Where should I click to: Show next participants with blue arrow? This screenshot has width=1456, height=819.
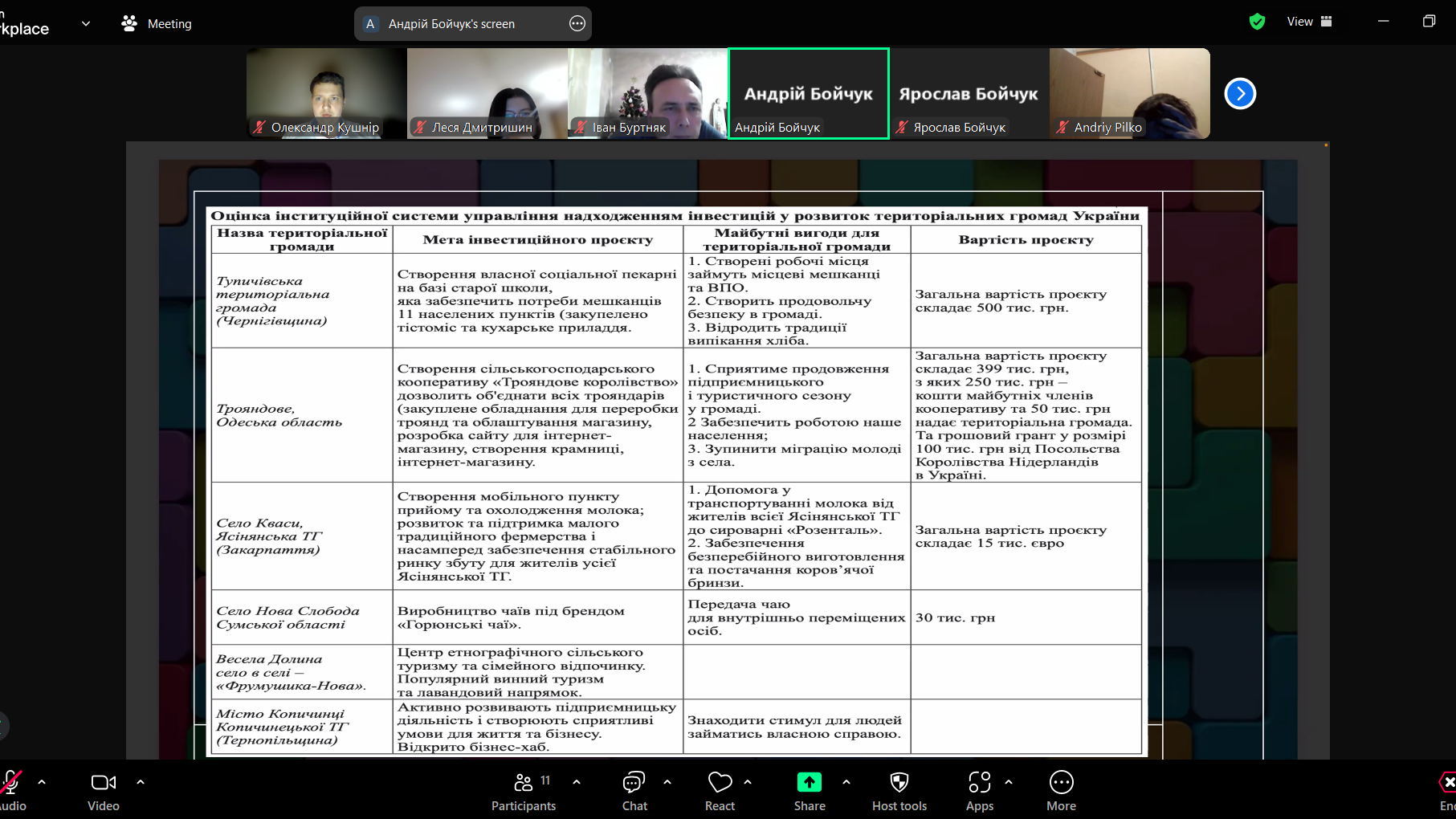(x=1240, y=94)
